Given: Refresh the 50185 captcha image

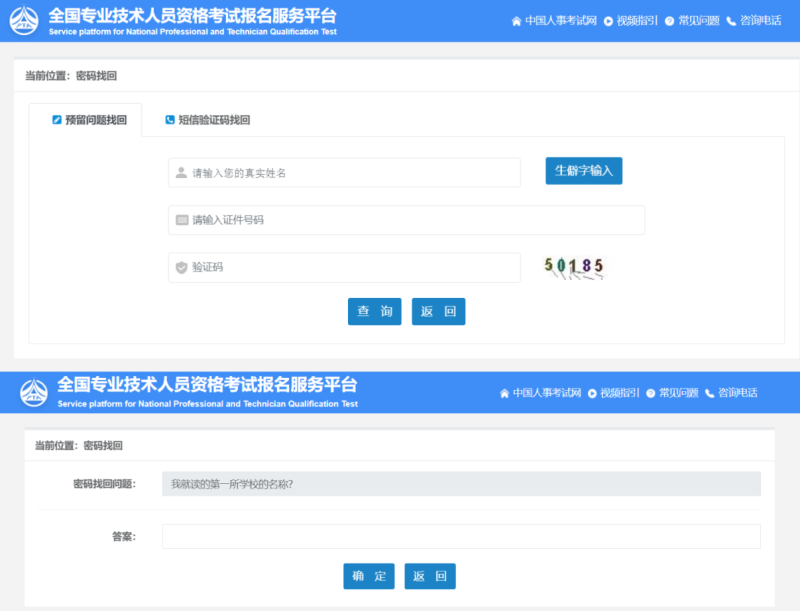Looking at the screenshot, I should click(574, 267).
